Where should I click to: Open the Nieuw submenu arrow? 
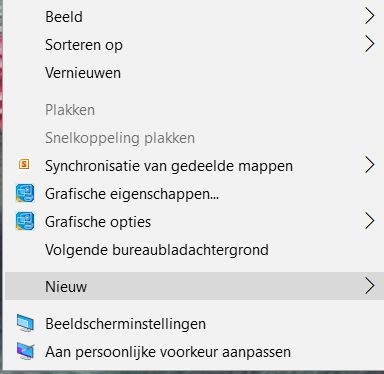coord(369,286)
